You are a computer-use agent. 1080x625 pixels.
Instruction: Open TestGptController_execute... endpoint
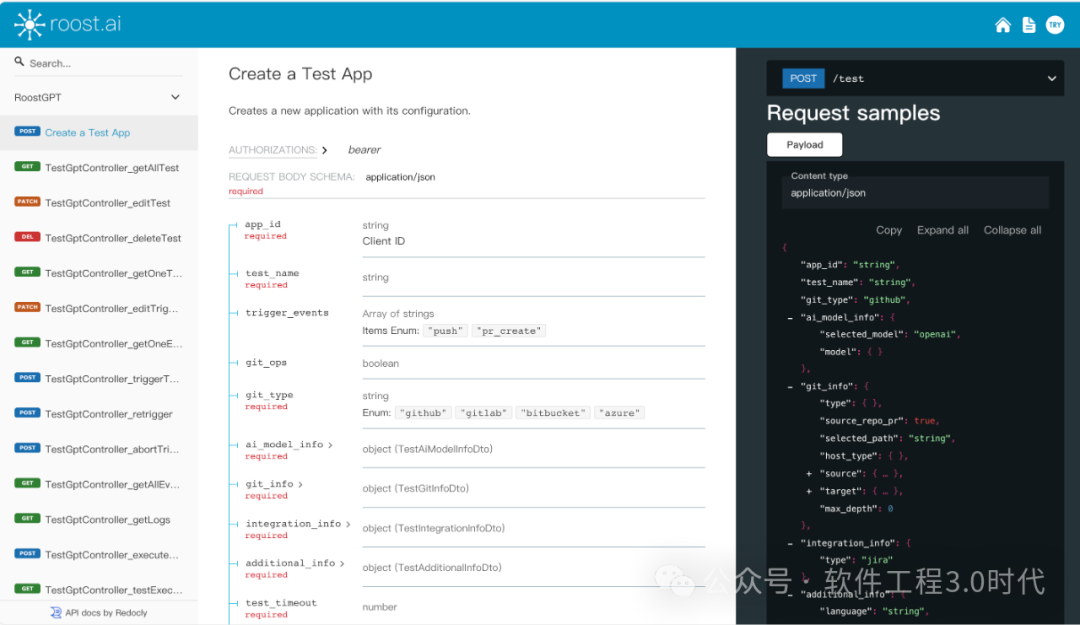click(98, 554)
